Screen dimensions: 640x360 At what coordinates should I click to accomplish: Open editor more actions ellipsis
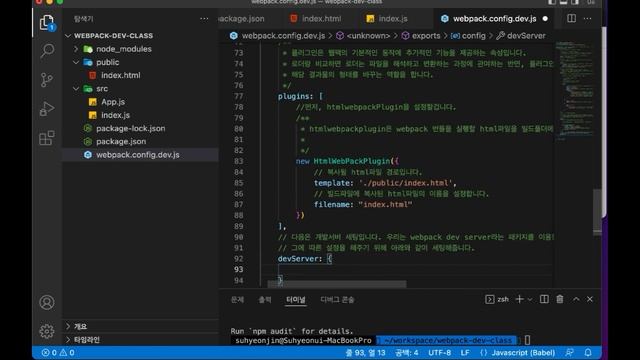(587, 18)
